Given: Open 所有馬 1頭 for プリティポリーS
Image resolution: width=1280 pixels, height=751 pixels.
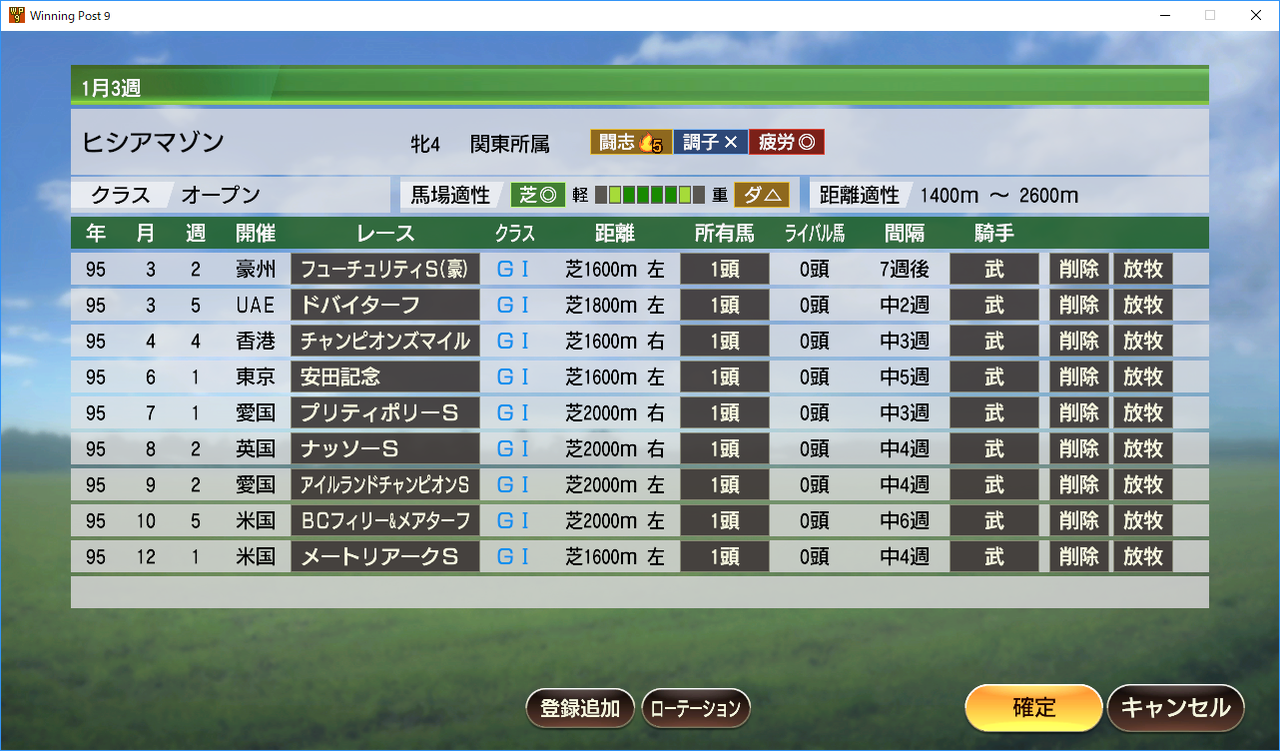Looking at the screenshot, I should tap(725, 413).
